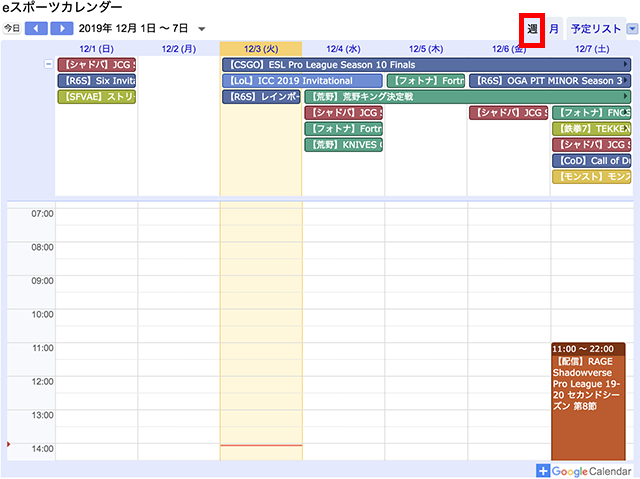Open the calendar options dropdown arrow at top right
This screenshot has height=479, width=640.
pos(633,29)
